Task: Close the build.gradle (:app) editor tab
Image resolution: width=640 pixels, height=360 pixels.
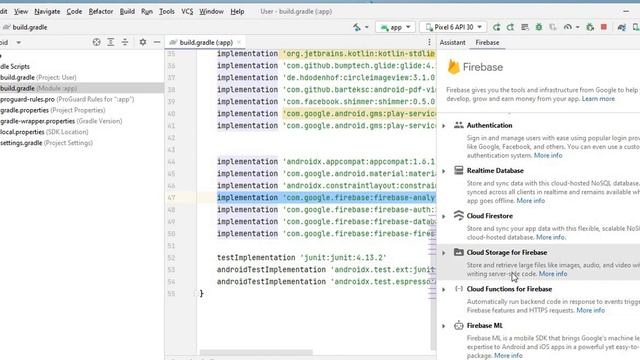Action: tap(239, 42)
